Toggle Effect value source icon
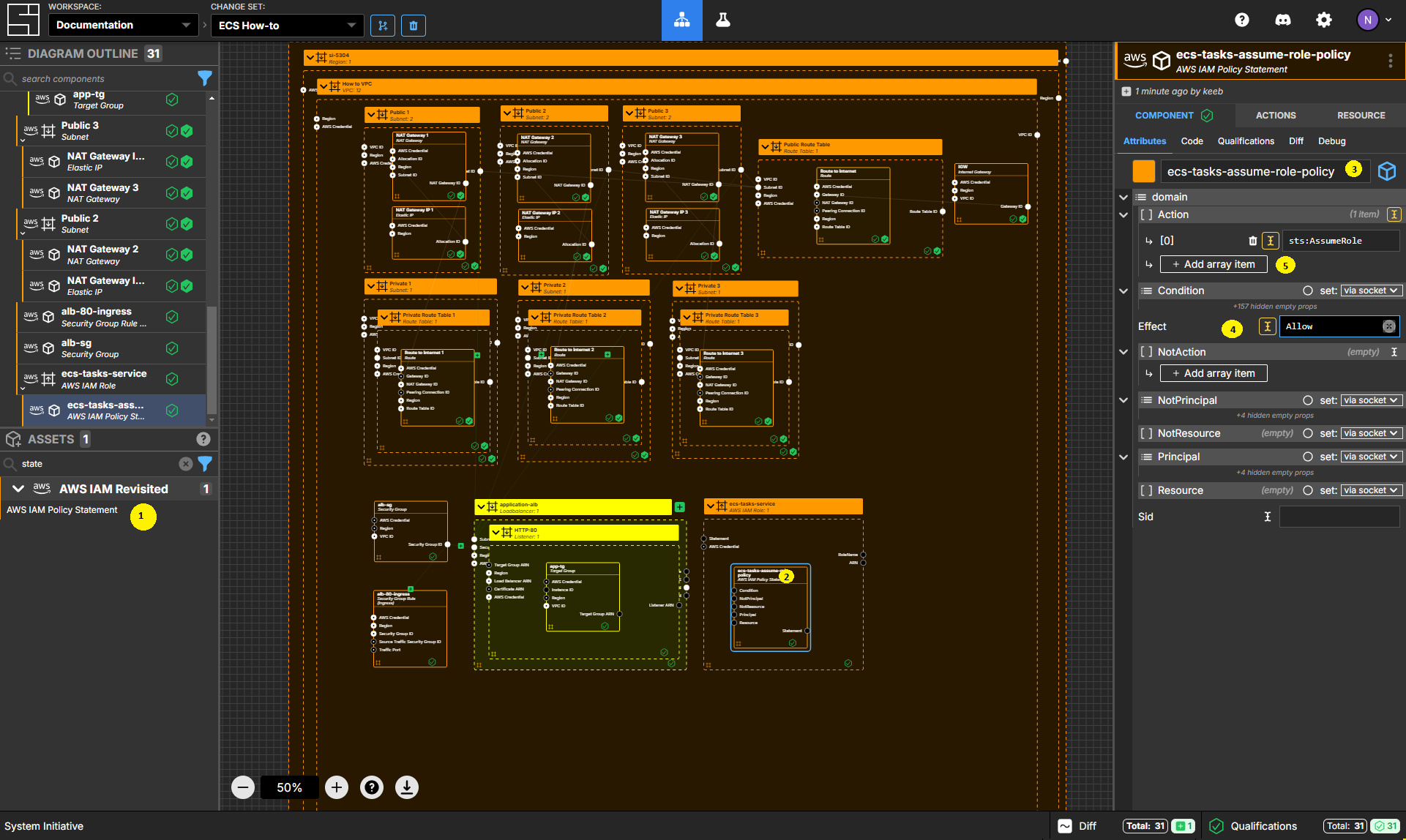Viewport: 1406px width, 840px height. [1268, 326]
